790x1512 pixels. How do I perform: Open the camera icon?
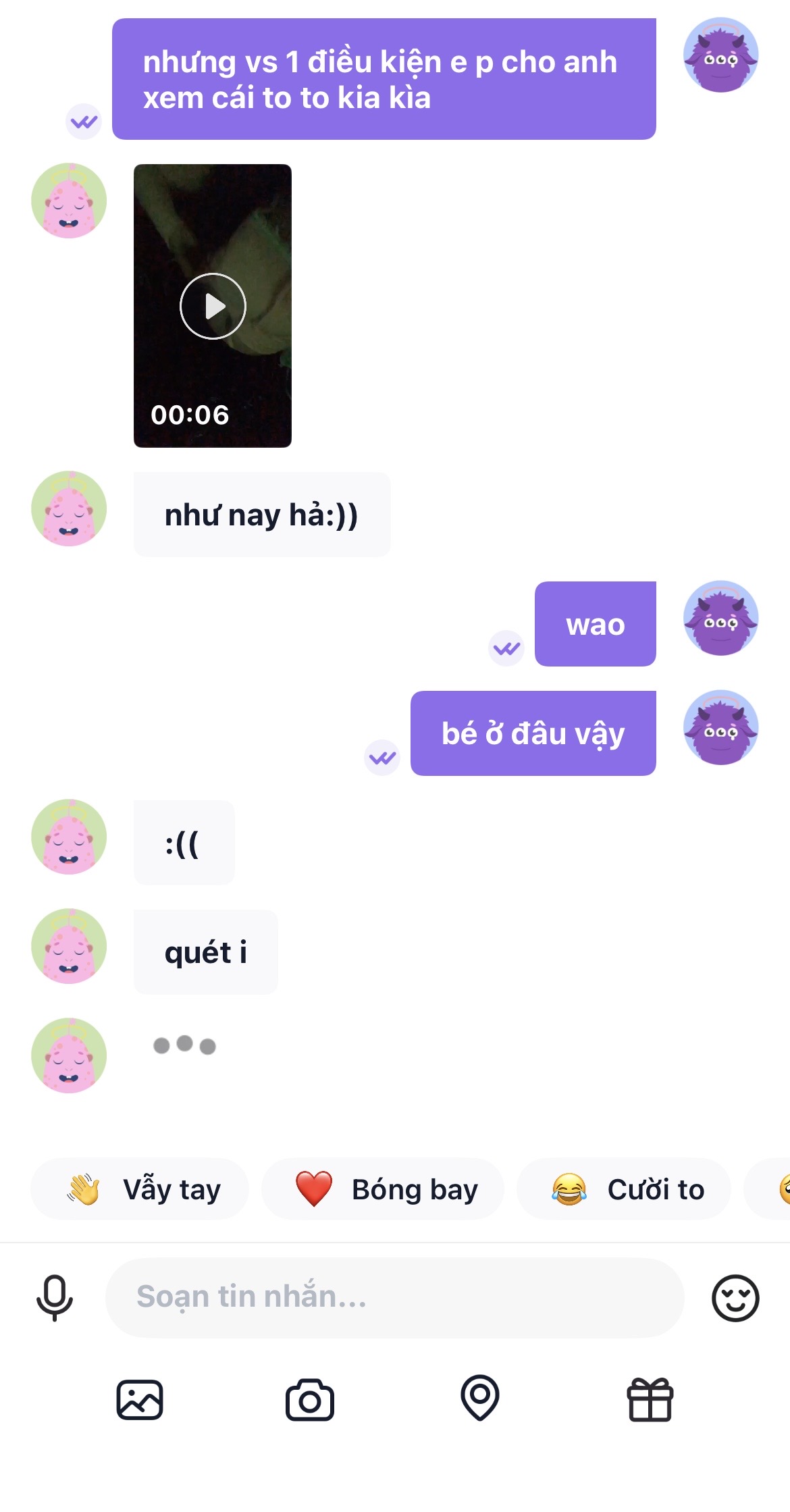coord(310,1401)
